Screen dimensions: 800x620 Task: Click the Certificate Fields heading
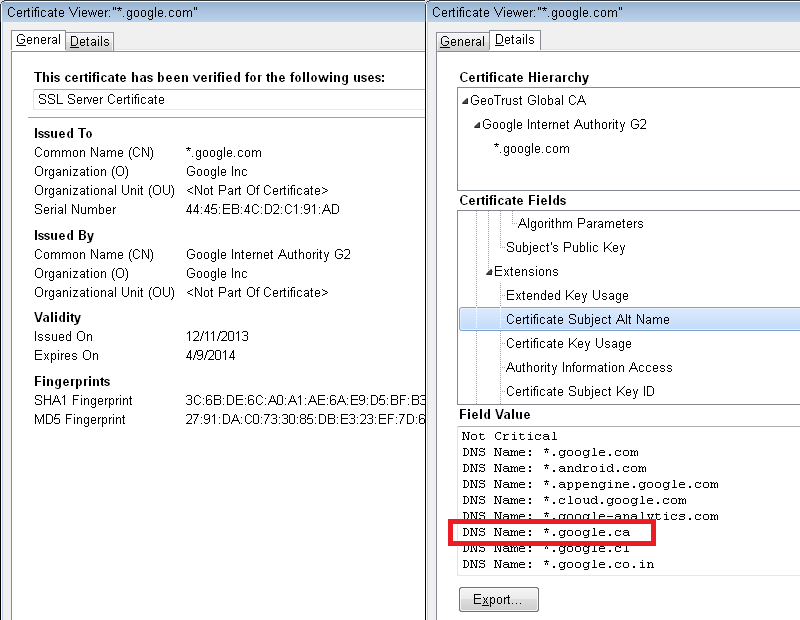click(513, 201)
